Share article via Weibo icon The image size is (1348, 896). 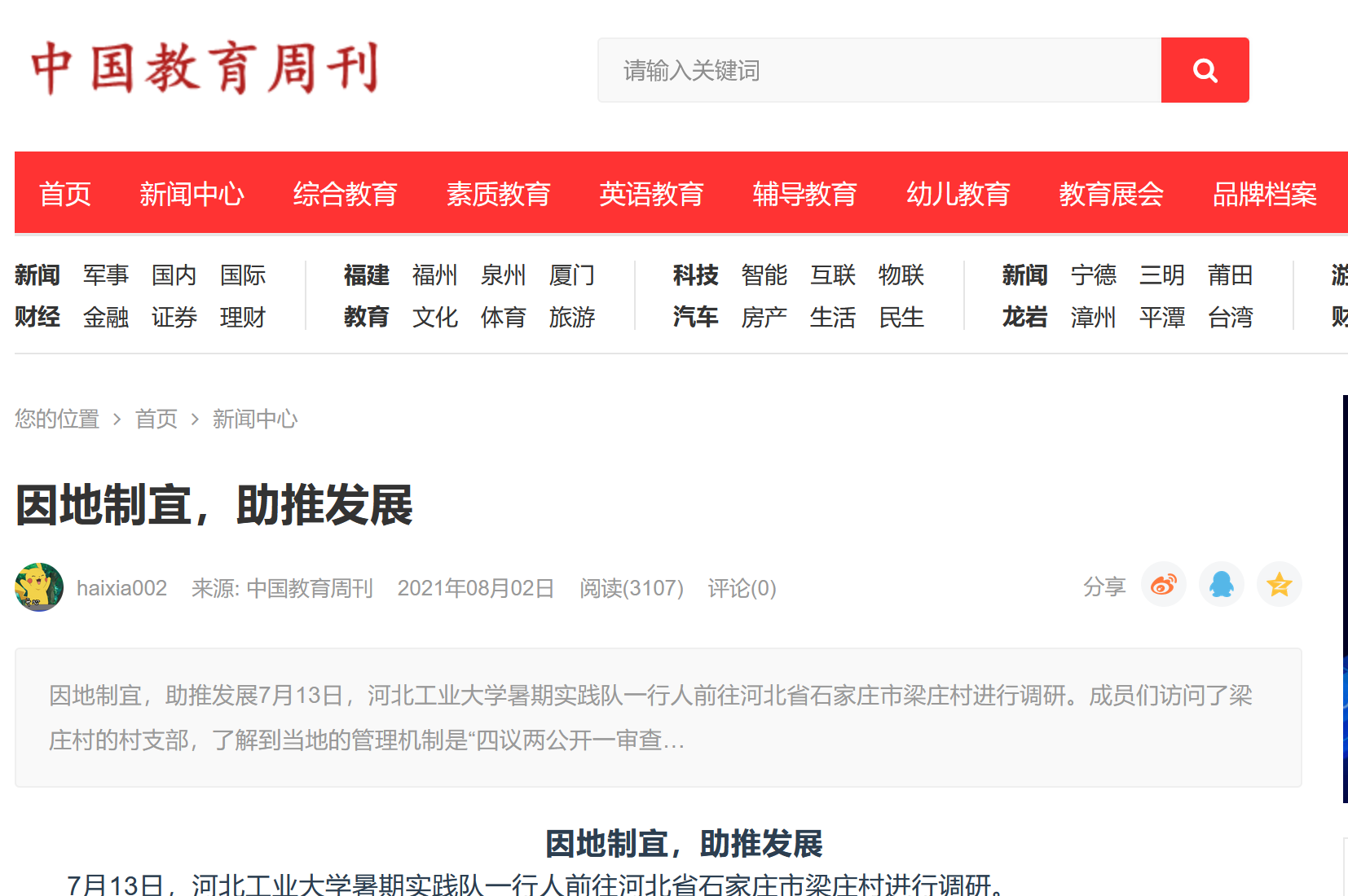pos(1163,585)
